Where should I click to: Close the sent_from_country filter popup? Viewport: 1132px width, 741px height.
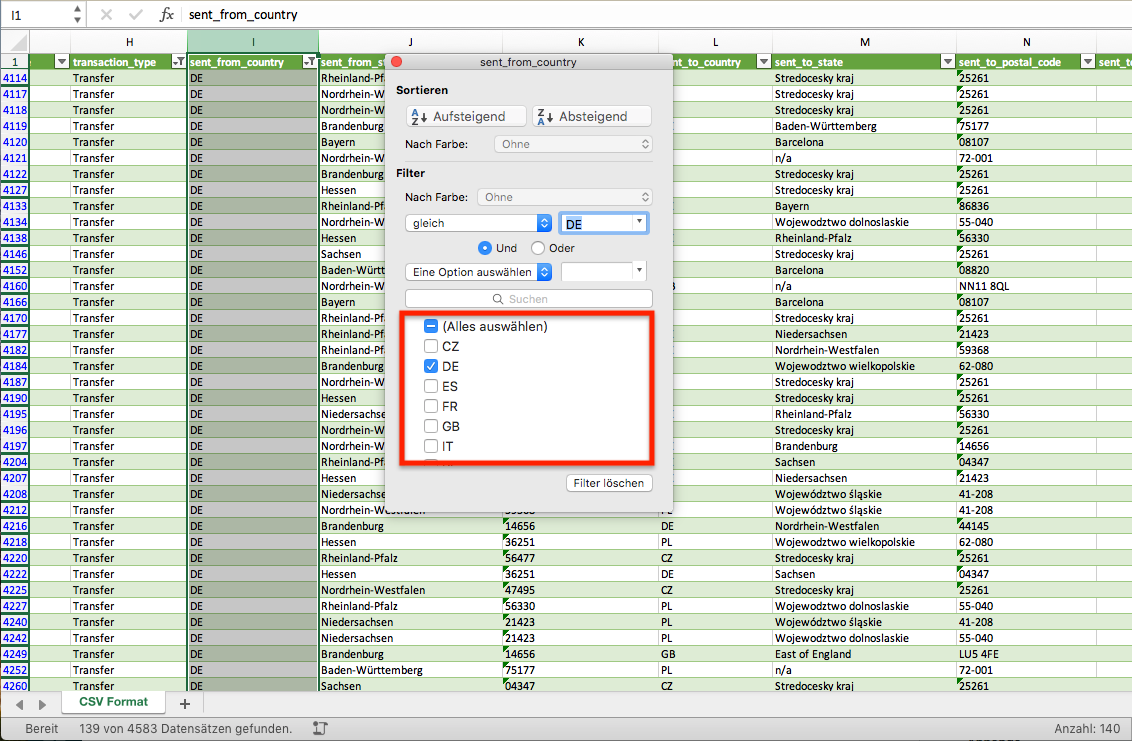coord(396,62)
